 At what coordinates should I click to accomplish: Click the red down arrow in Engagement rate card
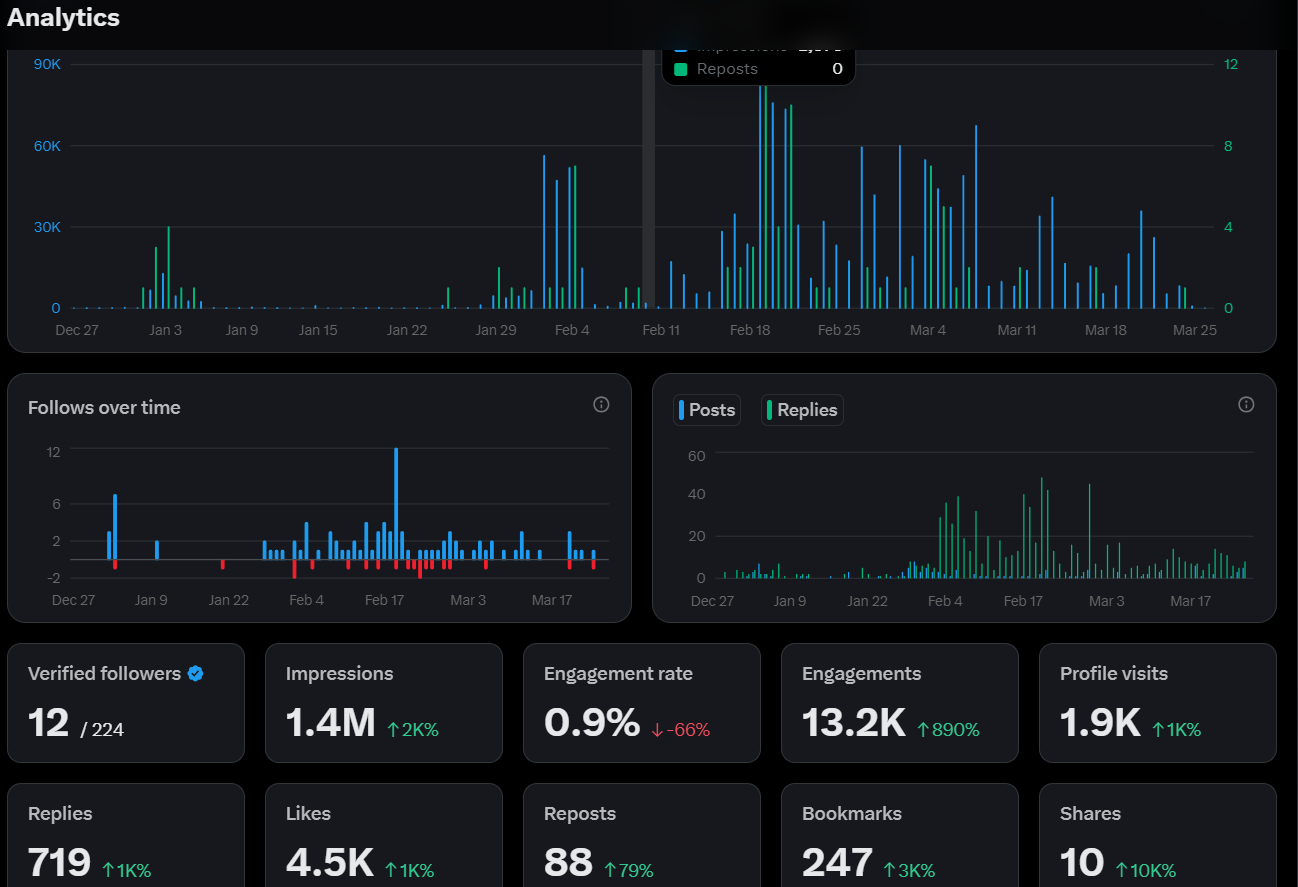[657, 730]
